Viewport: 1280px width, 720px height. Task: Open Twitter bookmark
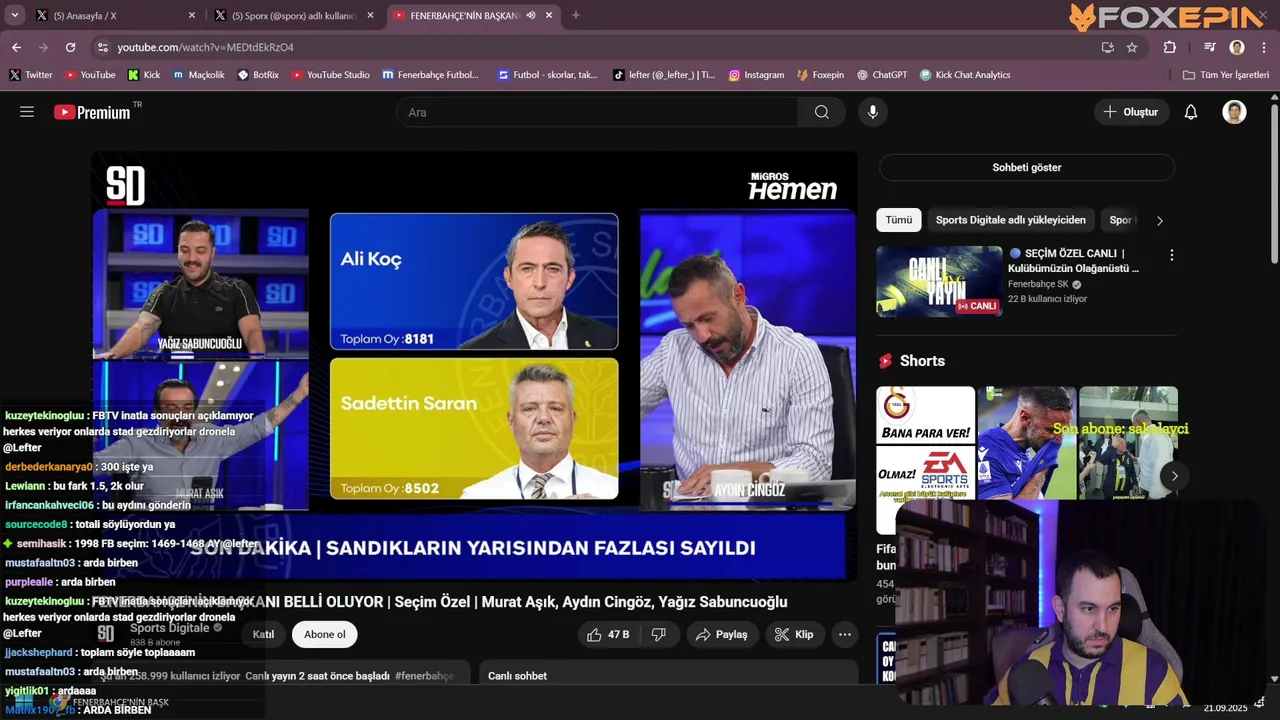pyautogui.click(x=31, y=75)
